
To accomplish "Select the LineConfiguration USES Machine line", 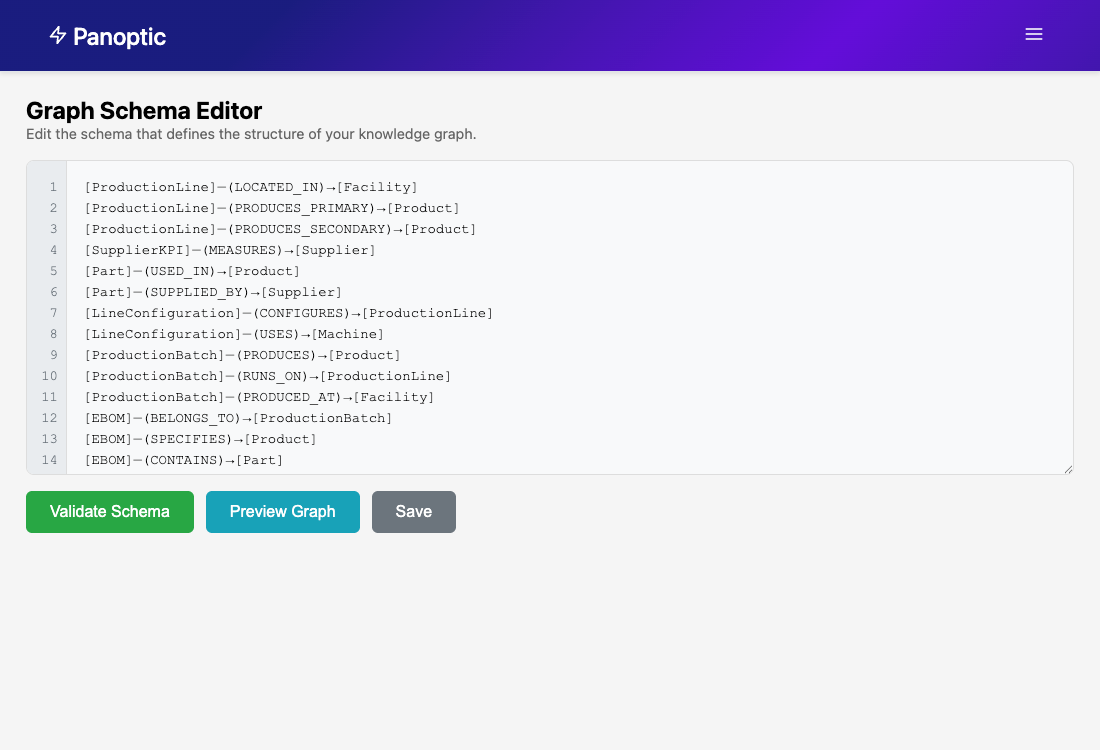I will 234,334.
